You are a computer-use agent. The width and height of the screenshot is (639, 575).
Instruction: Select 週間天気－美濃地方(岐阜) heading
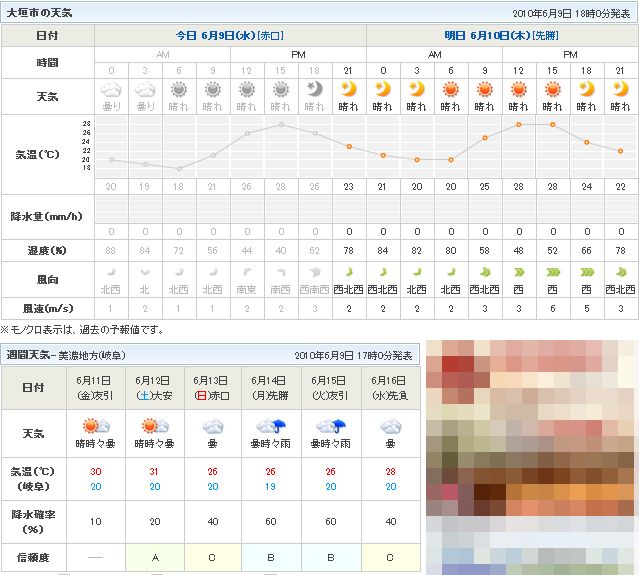[x=66, y=355]
